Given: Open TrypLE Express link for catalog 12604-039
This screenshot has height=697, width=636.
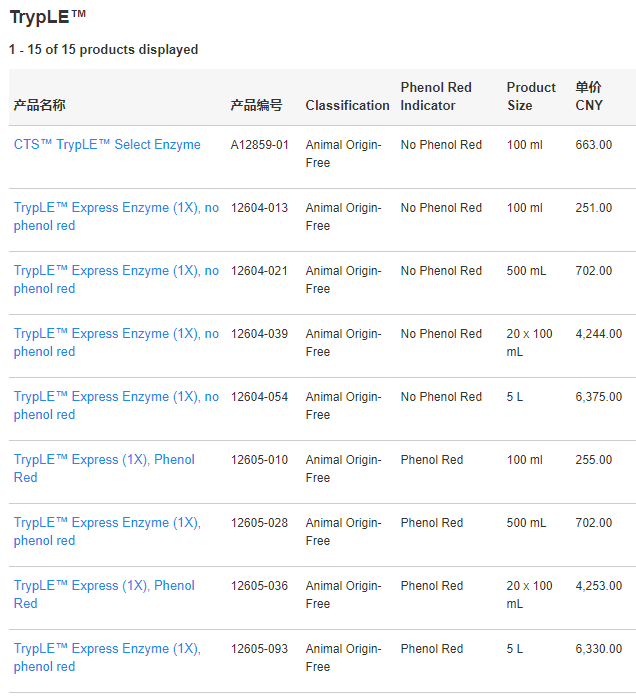Looking at the screenshot, I should (116, 343).
